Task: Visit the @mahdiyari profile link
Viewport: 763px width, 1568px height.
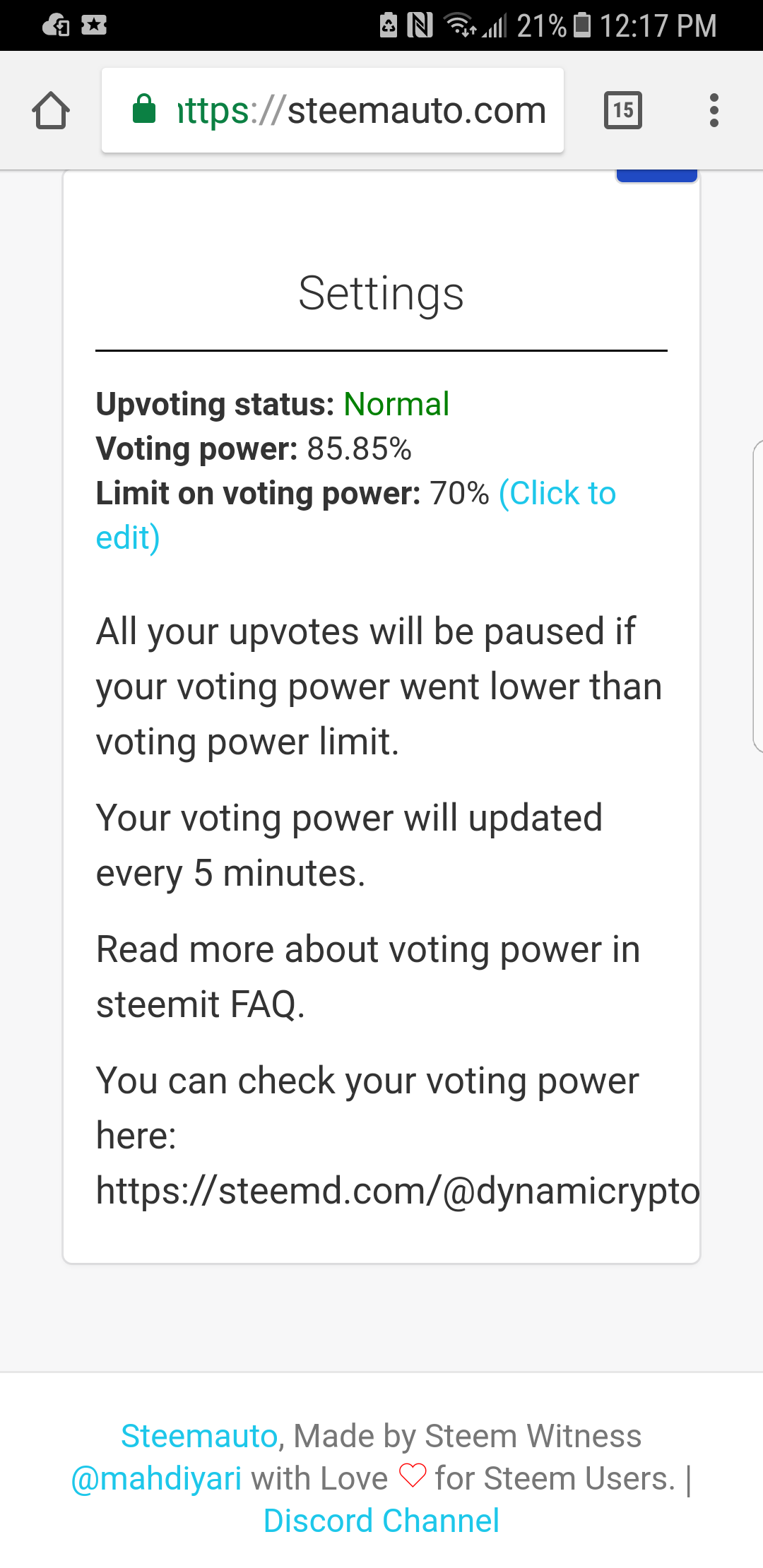Action: (156, 1478)
